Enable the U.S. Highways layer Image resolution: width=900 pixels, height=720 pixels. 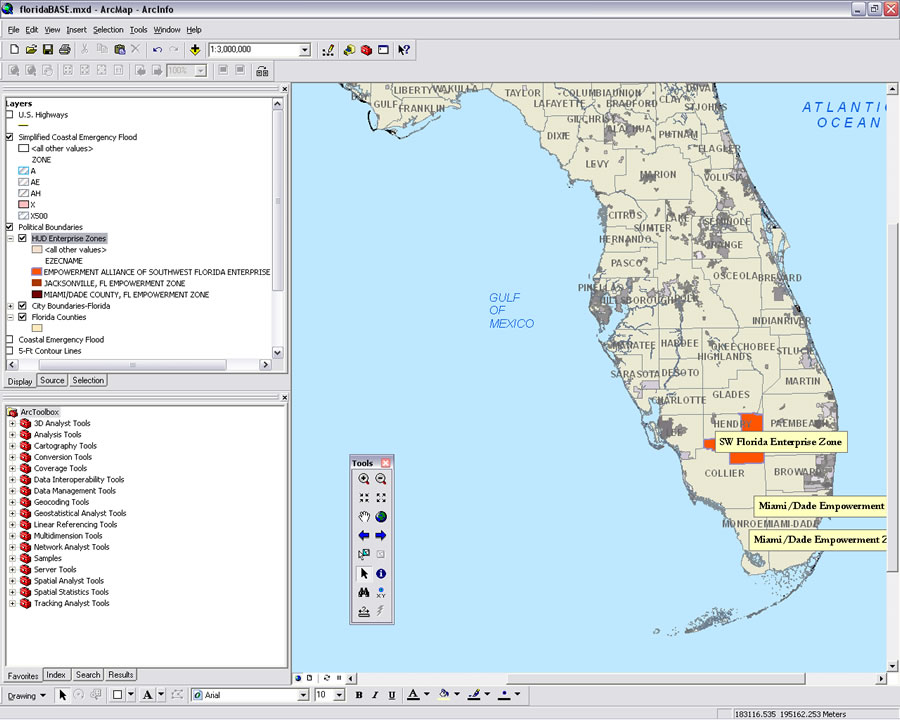10,115
